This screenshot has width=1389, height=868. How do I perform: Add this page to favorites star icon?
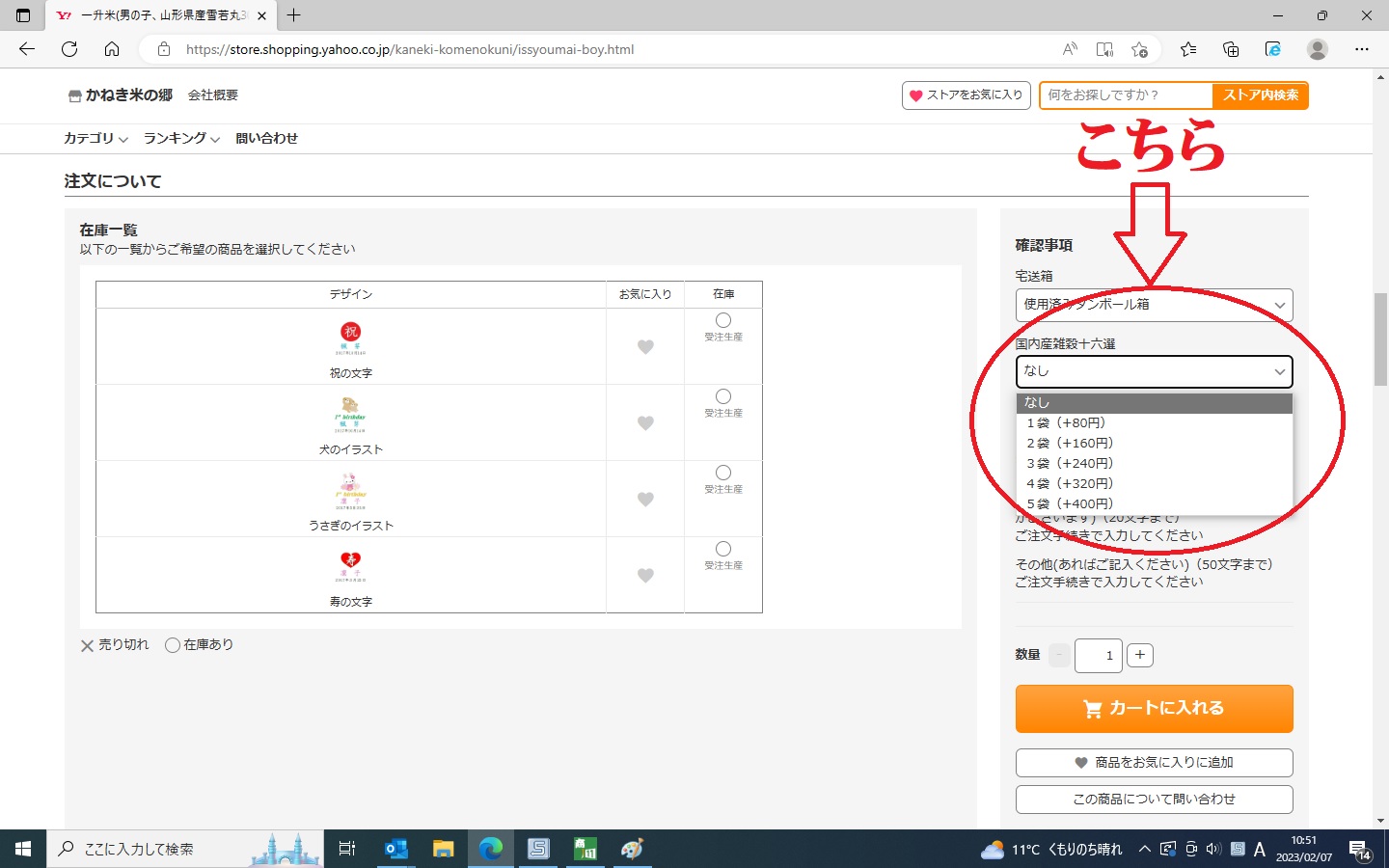pyautogui.click(x=1140, y=49)
